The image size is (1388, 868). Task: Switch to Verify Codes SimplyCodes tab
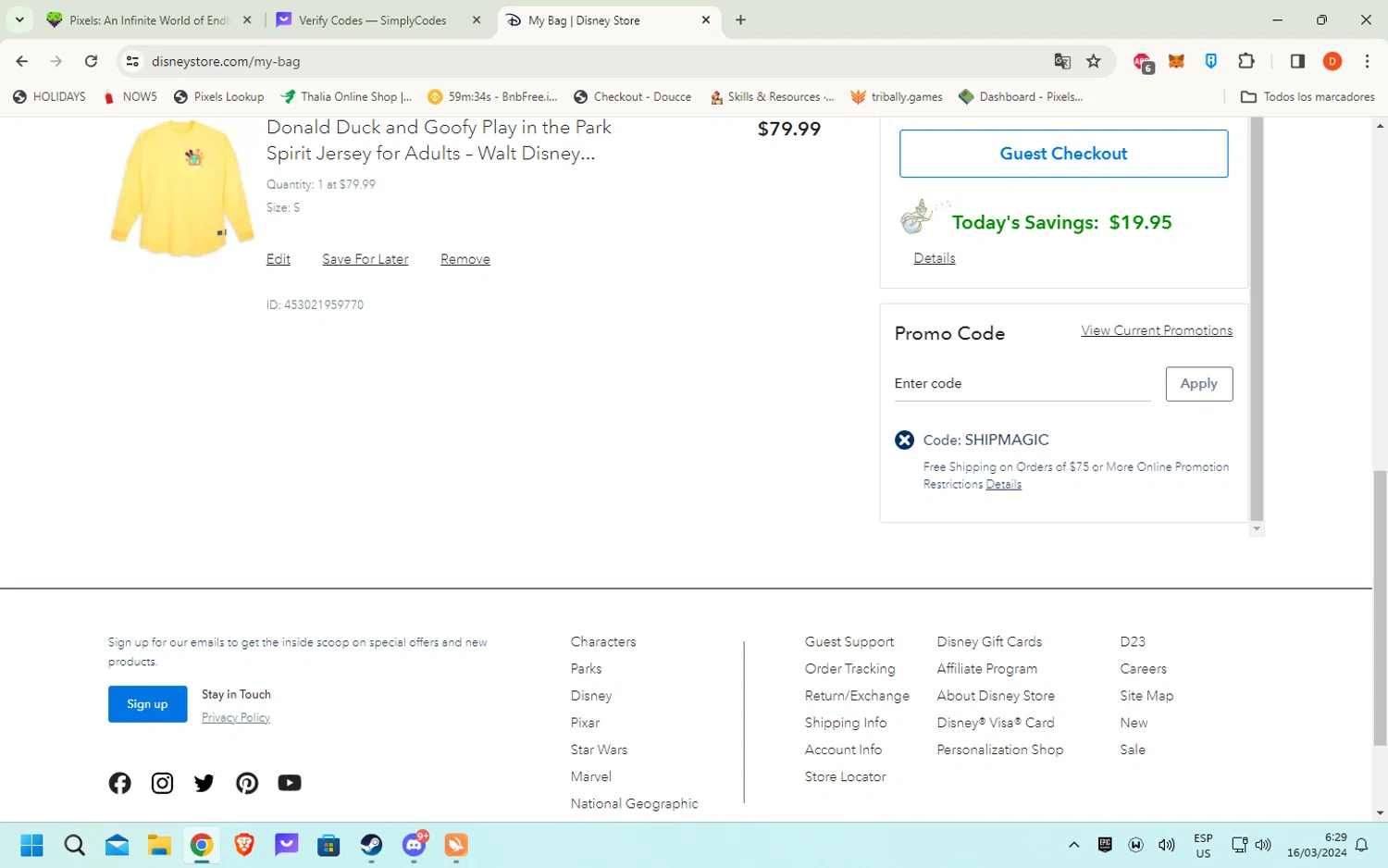pos(378,19)
